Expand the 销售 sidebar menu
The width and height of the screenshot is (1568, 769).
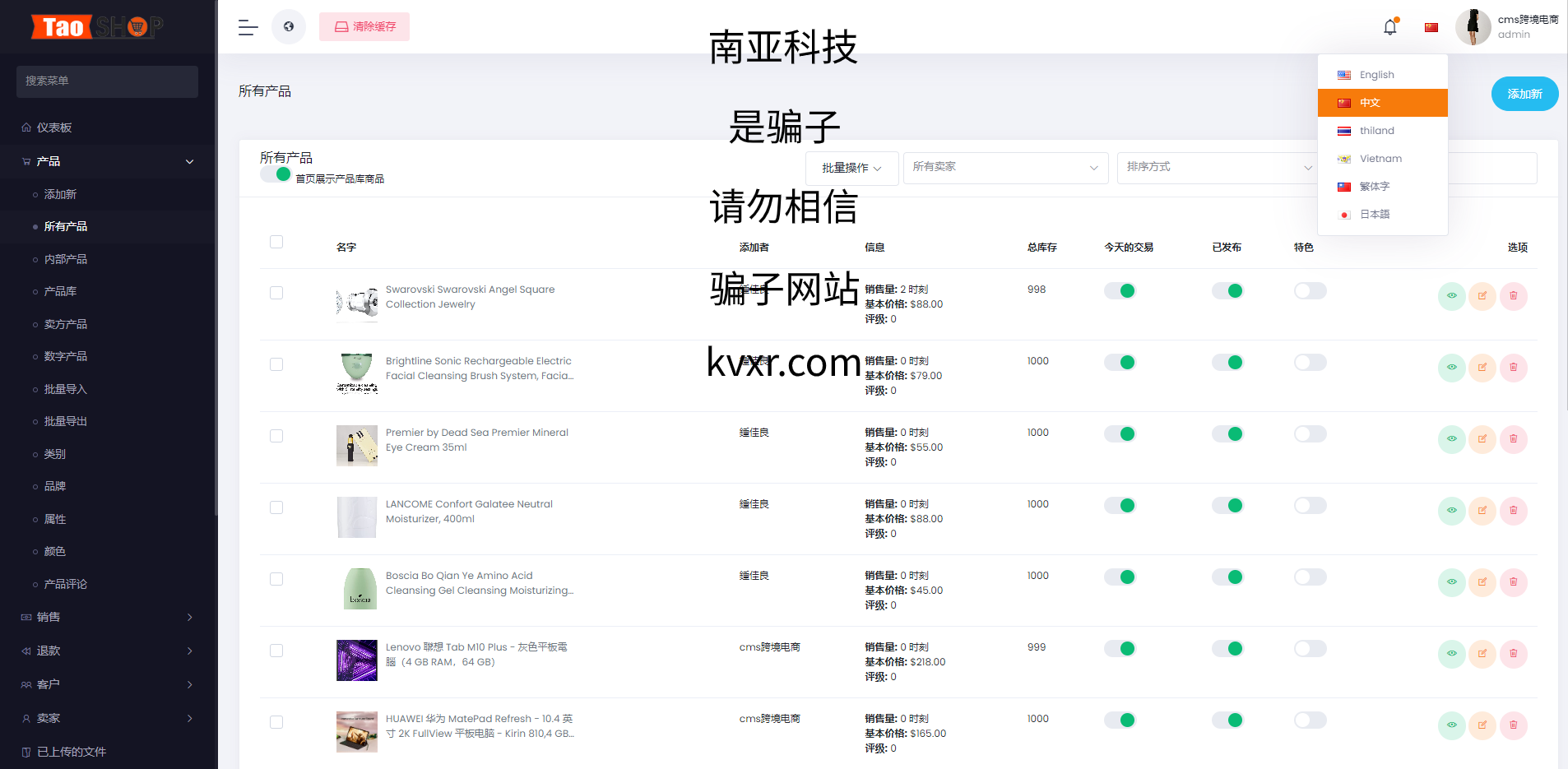[x=108, y=617]
